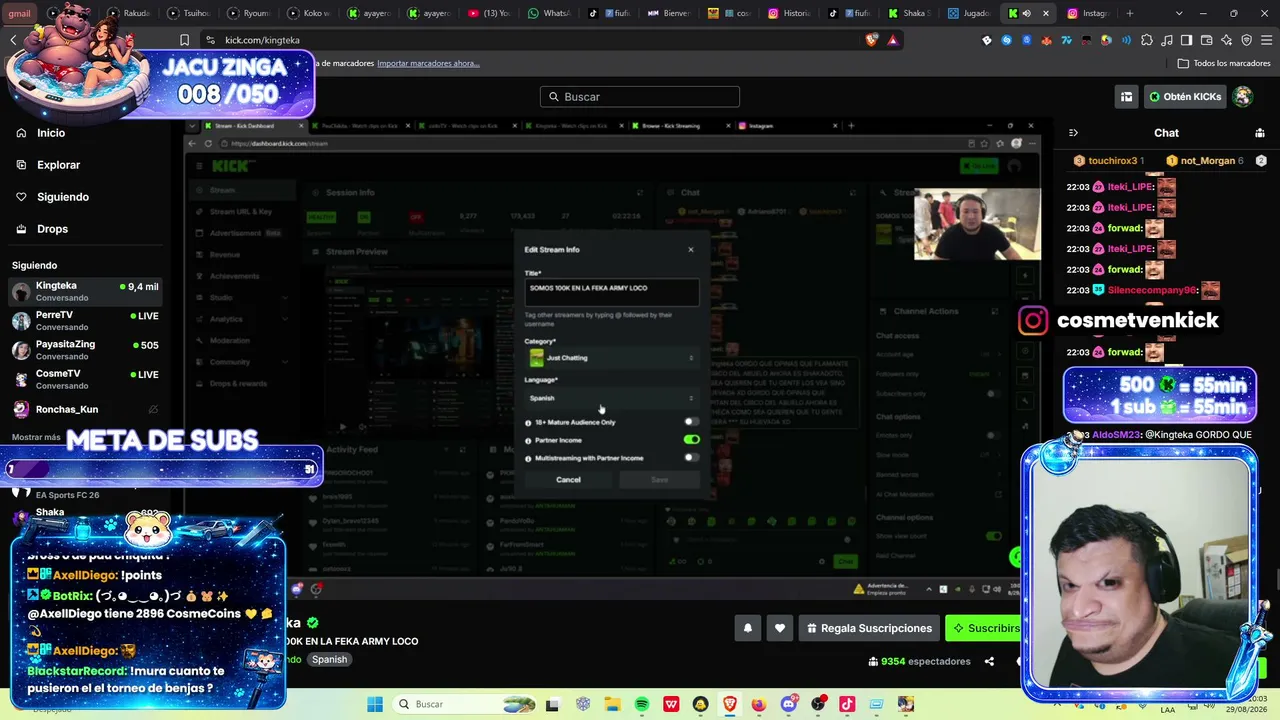The height and width of the screenshot is (720, 1280).
Task: Open Ronchas_Kun channel from following list
Action: pyautogui.click(x=86, y=409)
